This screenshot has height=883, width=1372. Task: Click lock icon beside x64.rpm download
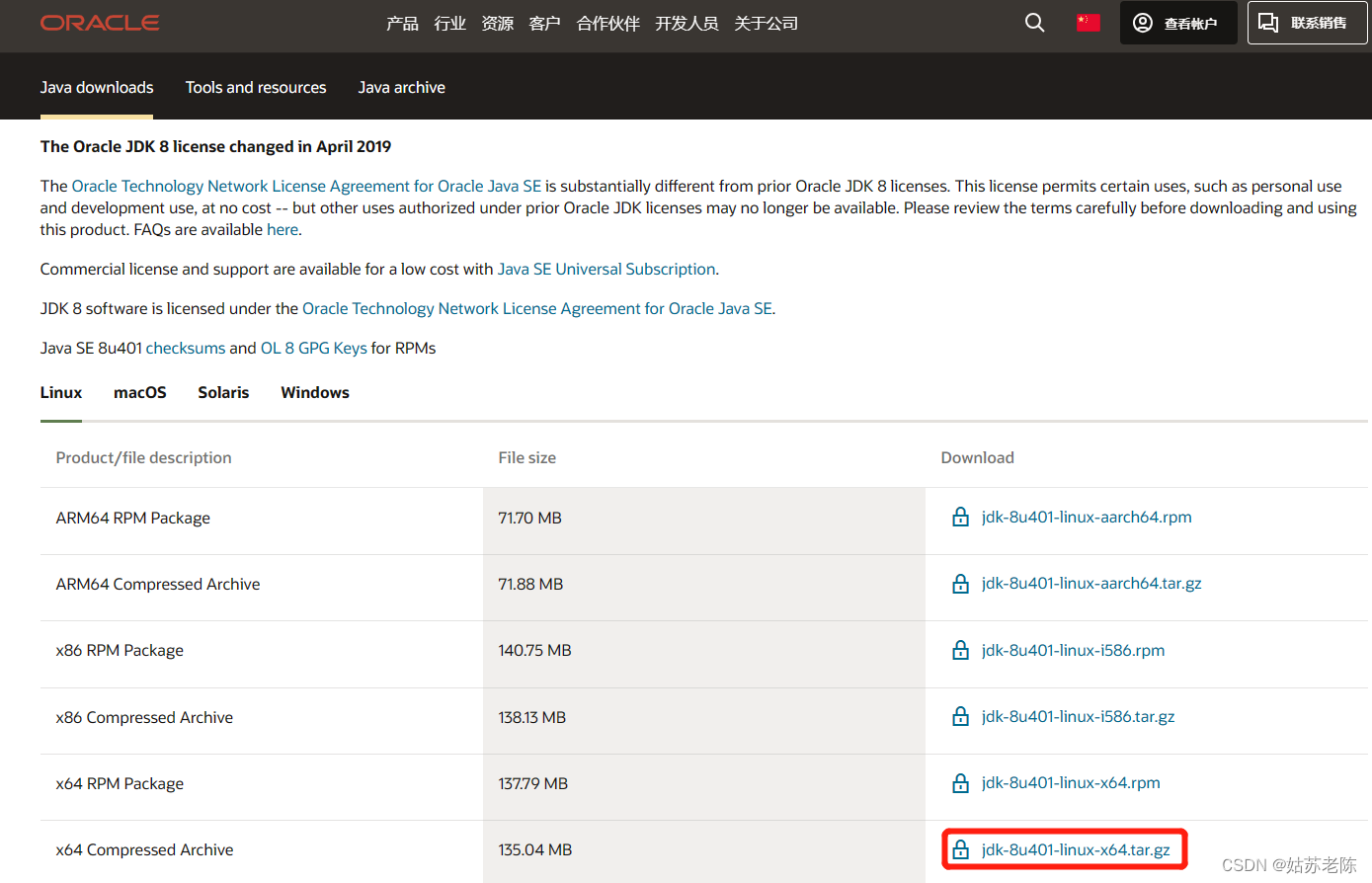[960, 782]
